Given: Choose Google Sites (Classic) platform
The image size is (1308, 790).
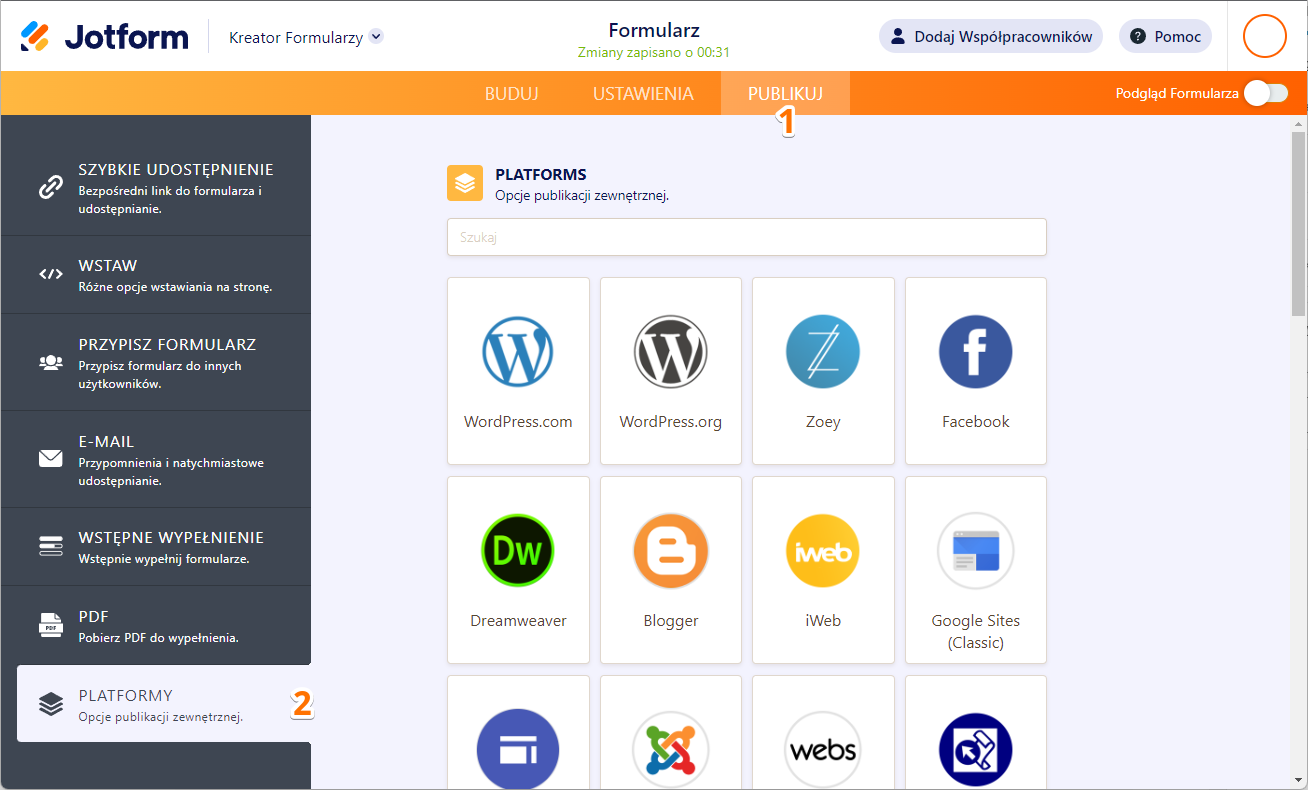Looking at the screenshot, I should [976, 570].
